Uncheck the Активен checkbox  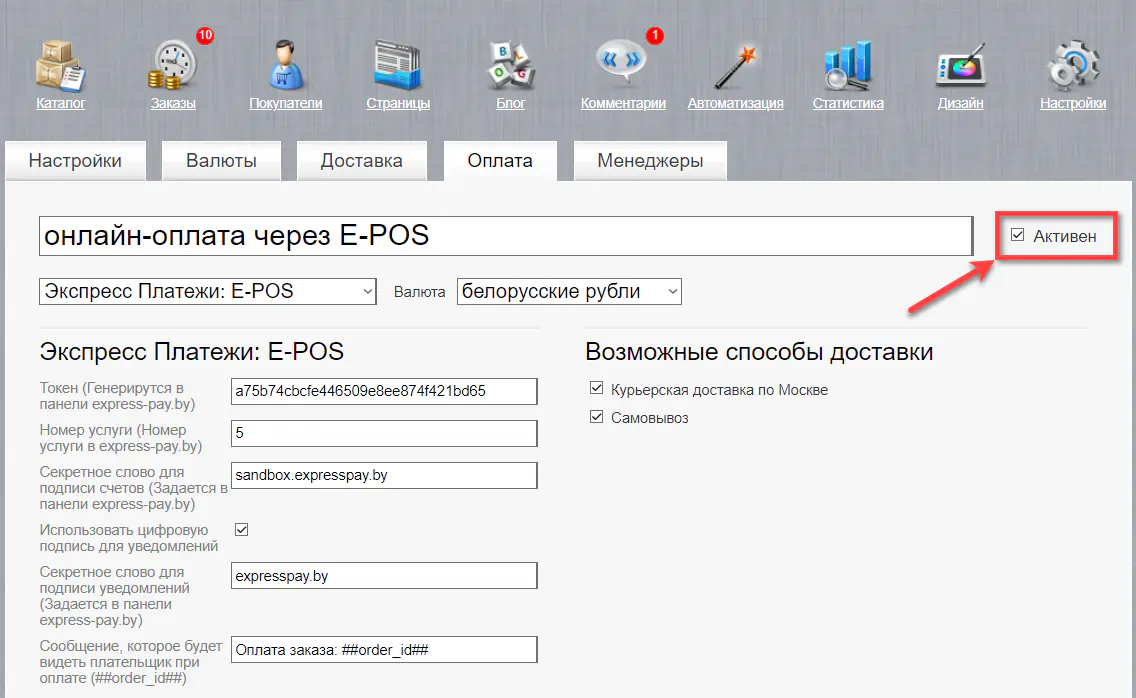[1017, 234]
